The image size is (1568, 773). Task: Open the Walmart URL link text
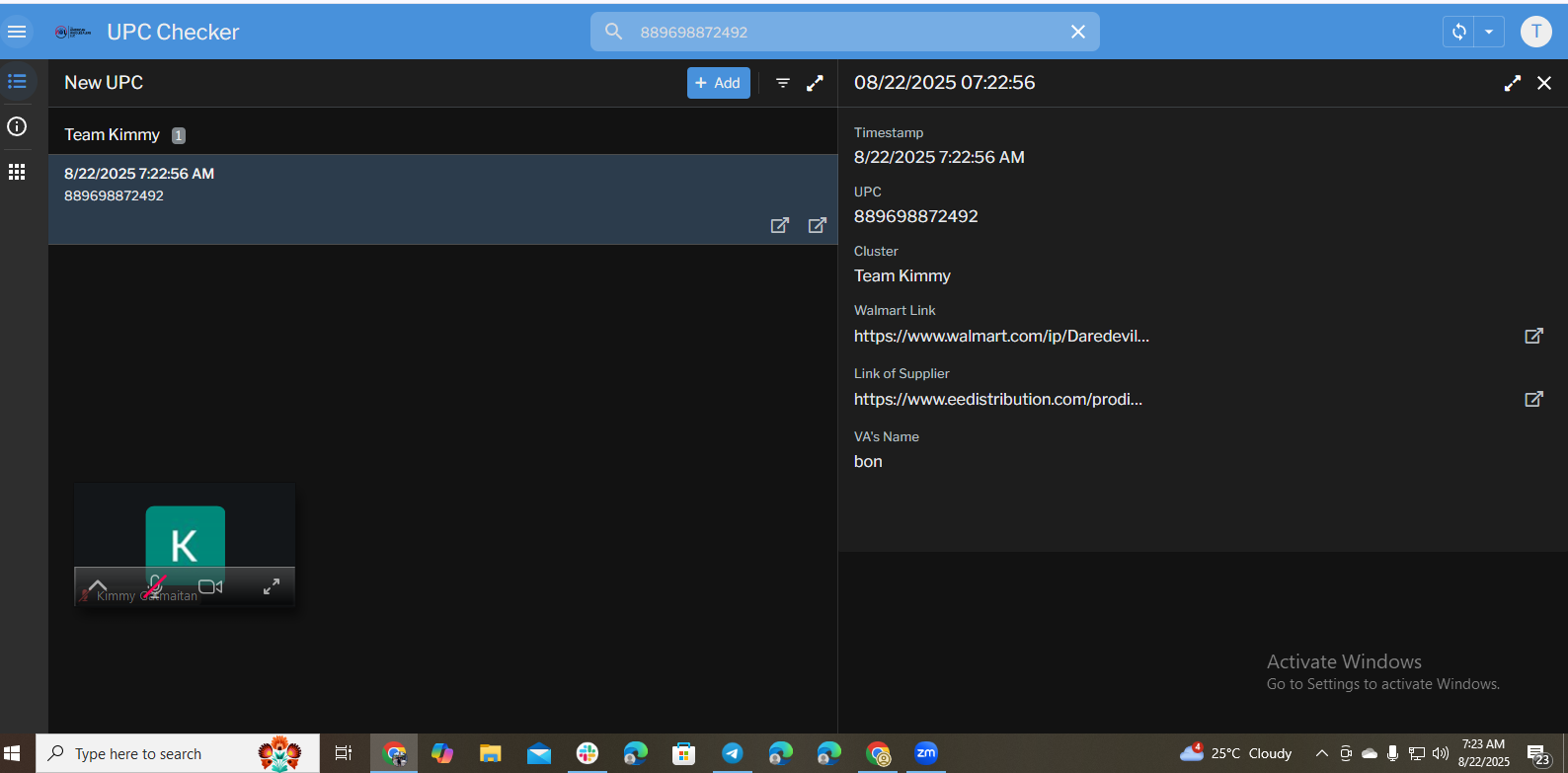tap(1001, 336)
